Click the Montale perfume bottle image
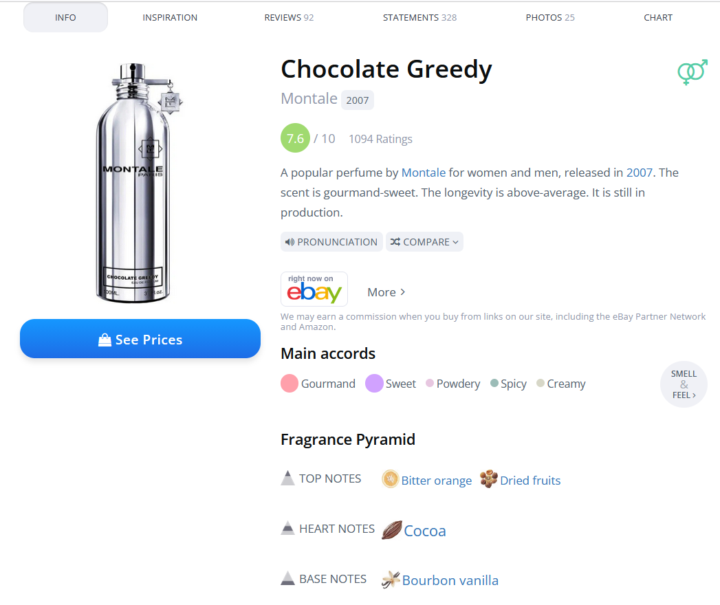The width and height of the screenshot is (720, 605). point(136,183)
